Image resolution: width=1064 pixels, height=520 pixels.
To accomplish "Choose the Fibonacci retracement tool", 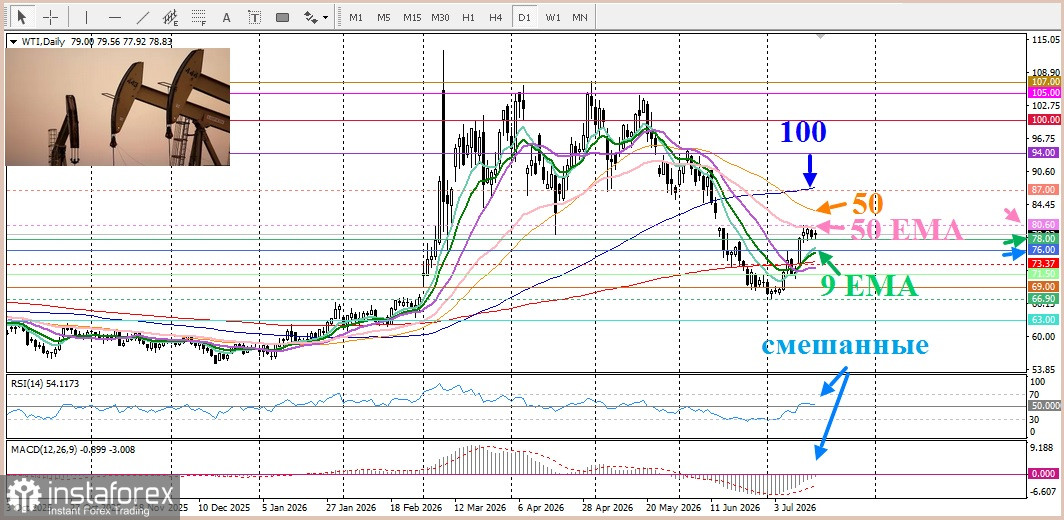I will coord(199,16).
